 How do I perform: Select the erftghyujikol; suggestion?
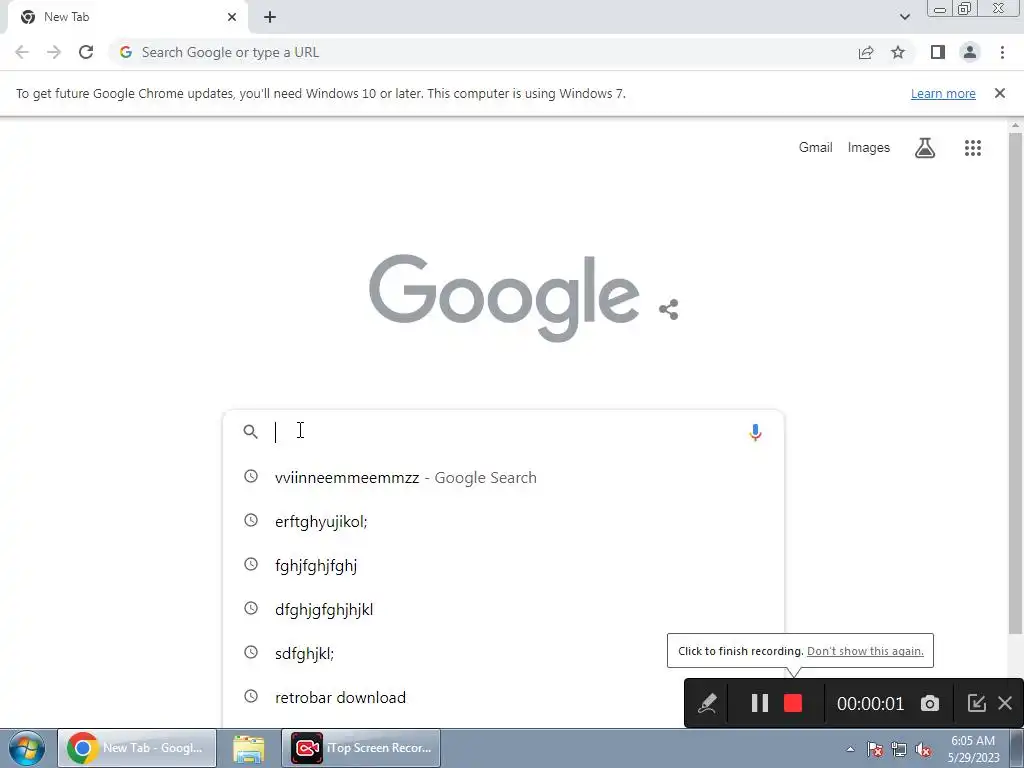[503, 521]
